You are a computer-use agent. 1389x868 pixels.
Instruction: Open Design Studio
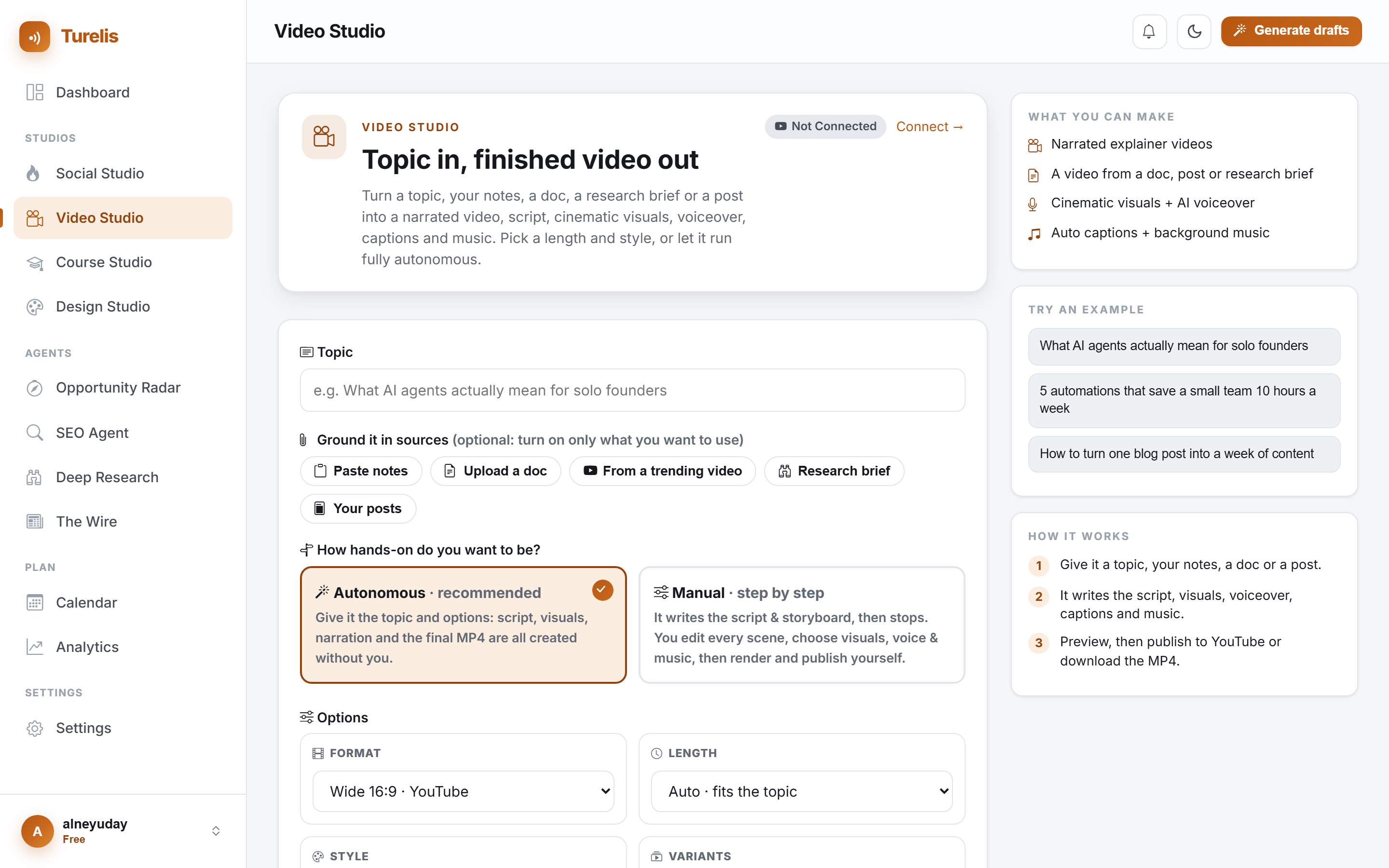pos(123,307)
